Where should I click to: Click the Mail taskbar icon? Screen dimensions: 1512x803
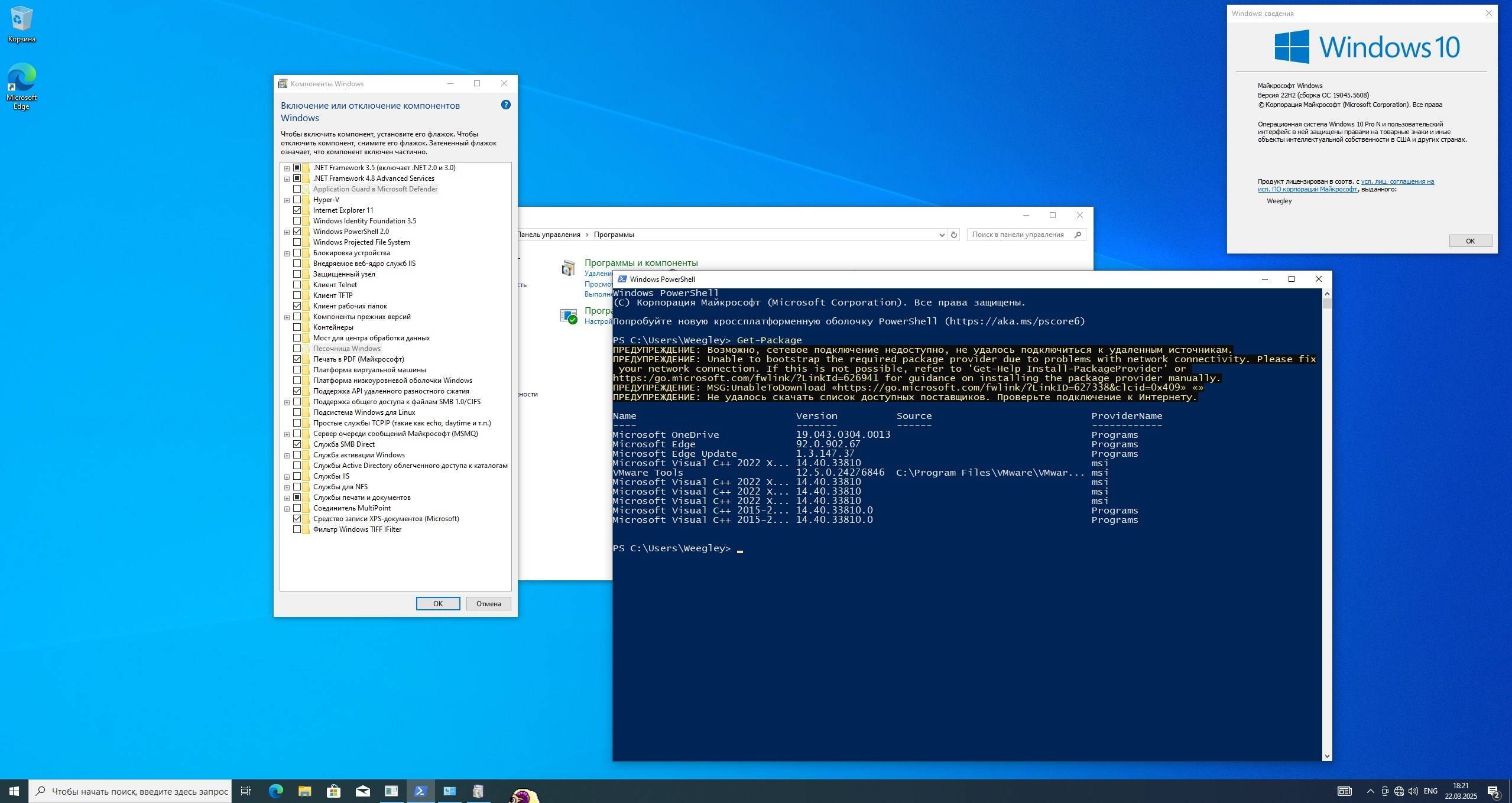[362, 791]
